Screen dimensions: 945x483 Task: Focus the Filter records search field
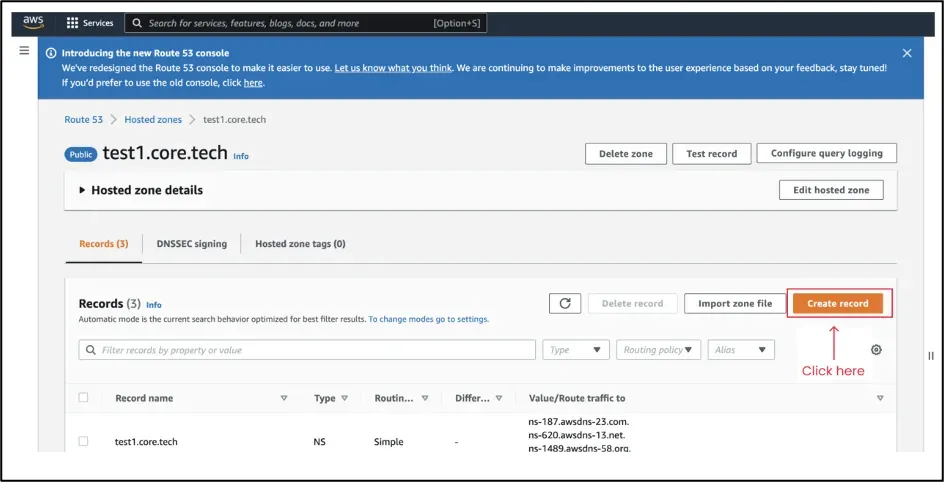tap(307, 350)
